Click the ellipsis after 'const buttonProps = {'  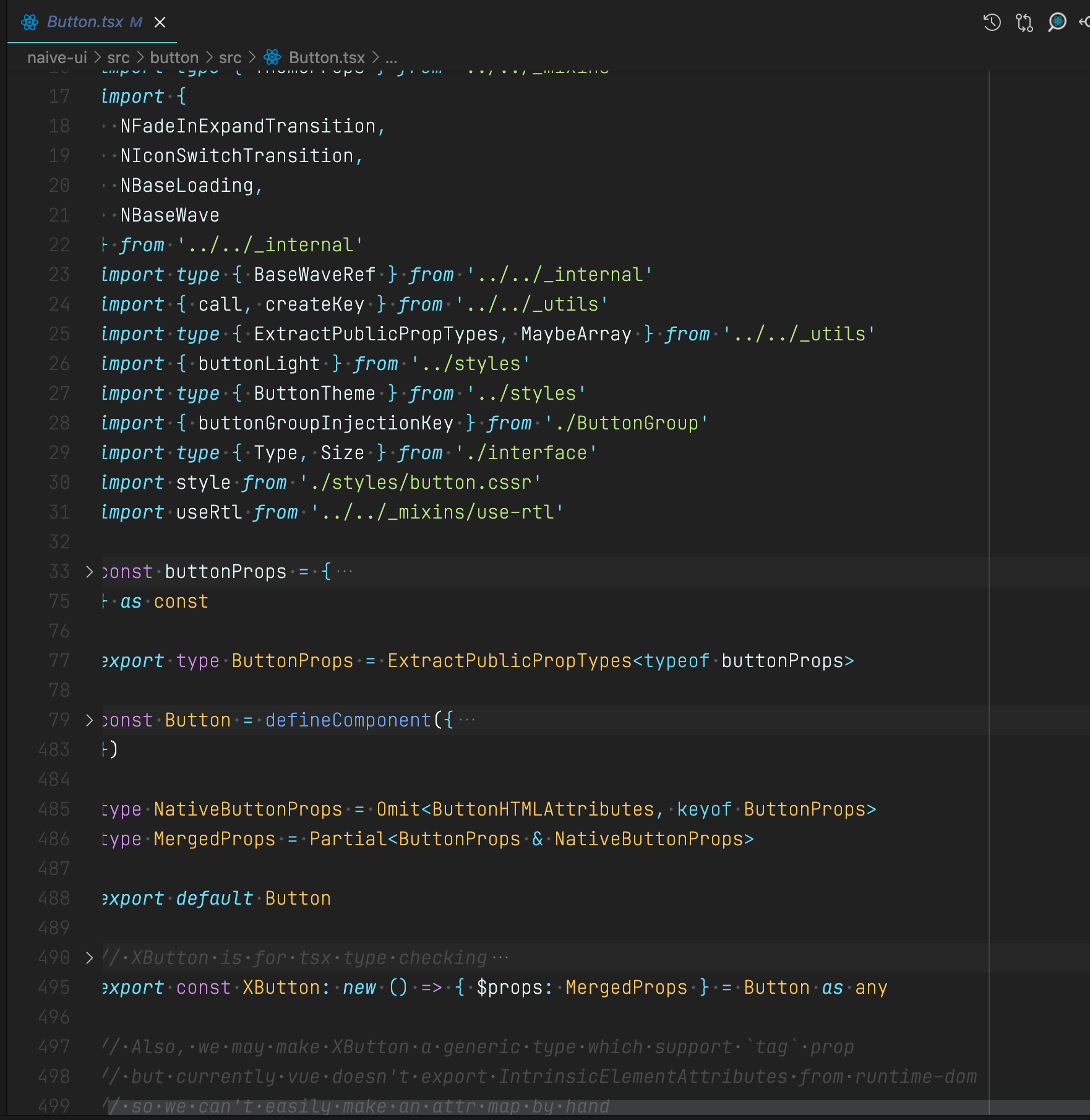[345, 572]
